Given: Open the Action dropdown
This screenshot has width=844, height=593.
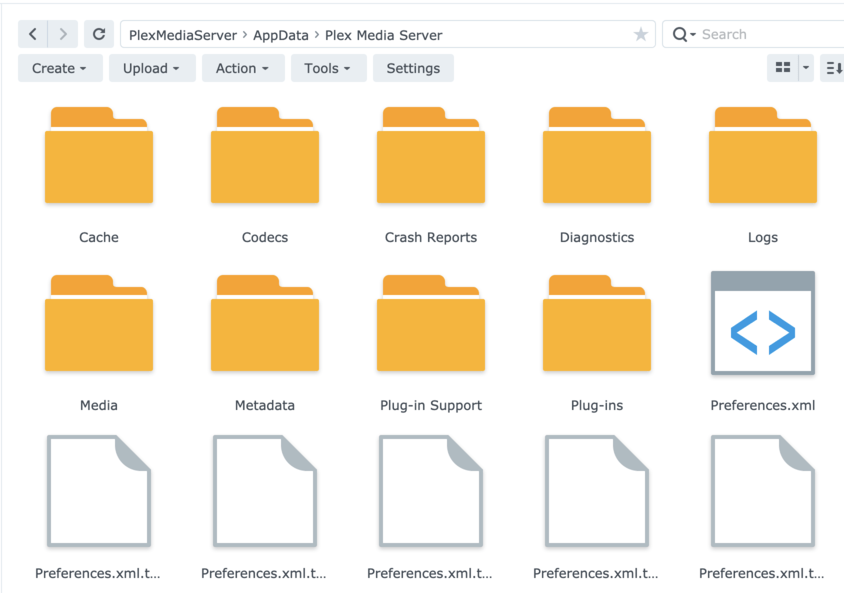Looking at the screenshot, I should 243,68.
